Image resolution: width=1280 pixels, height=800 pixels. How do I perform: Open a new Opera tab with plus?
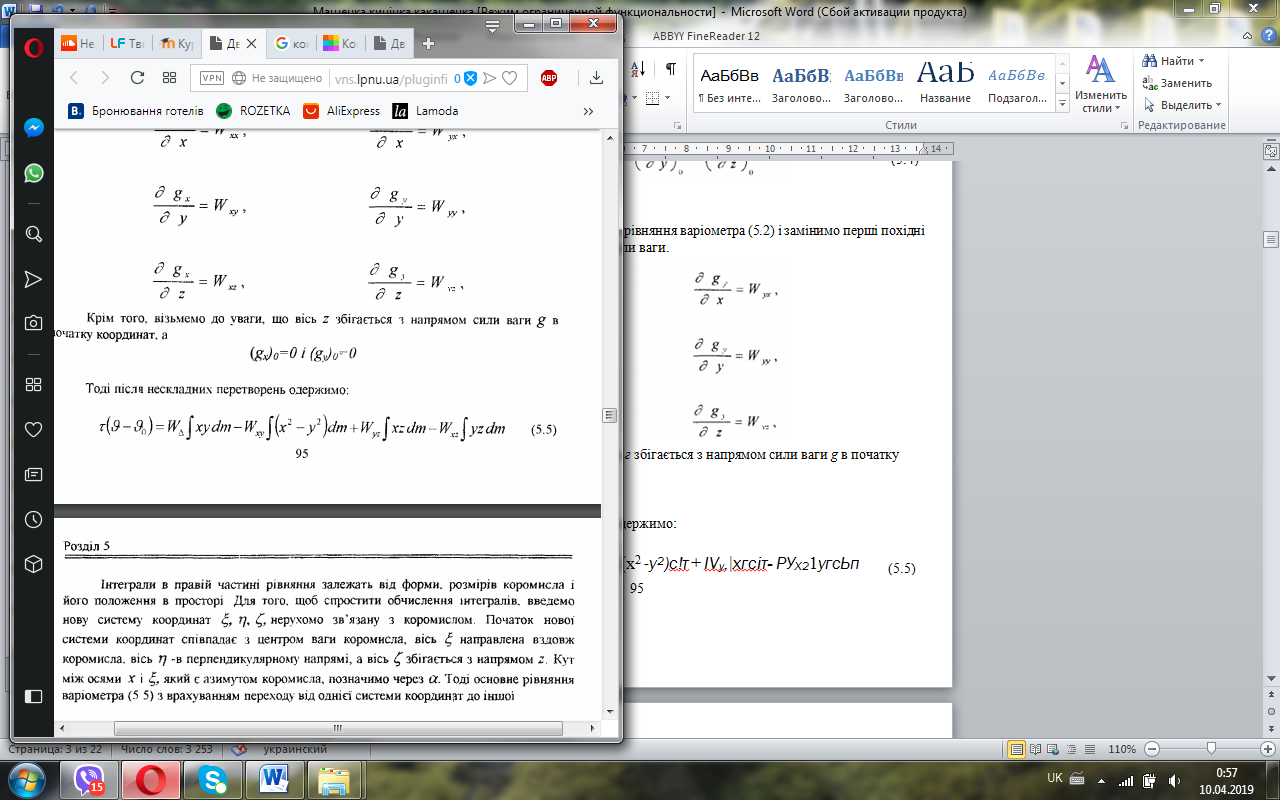[428, 44]
